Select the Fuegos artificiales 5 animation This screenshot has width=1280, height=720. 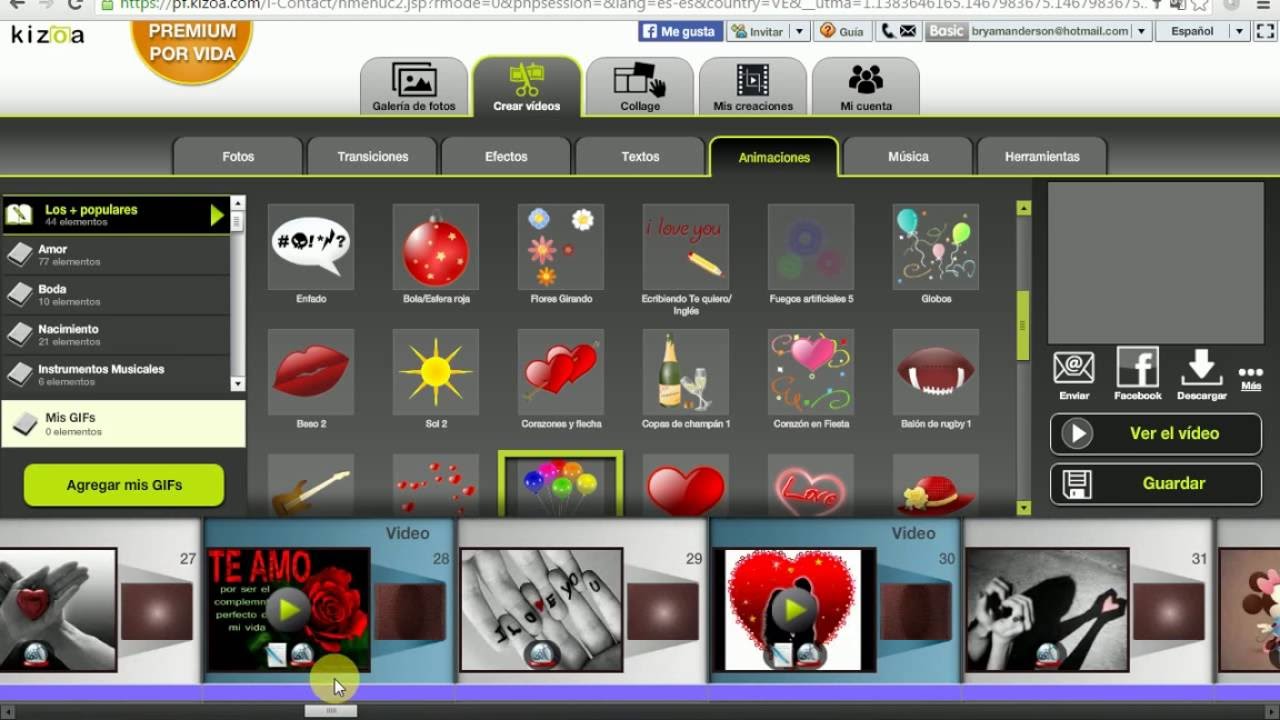(811, 247)
